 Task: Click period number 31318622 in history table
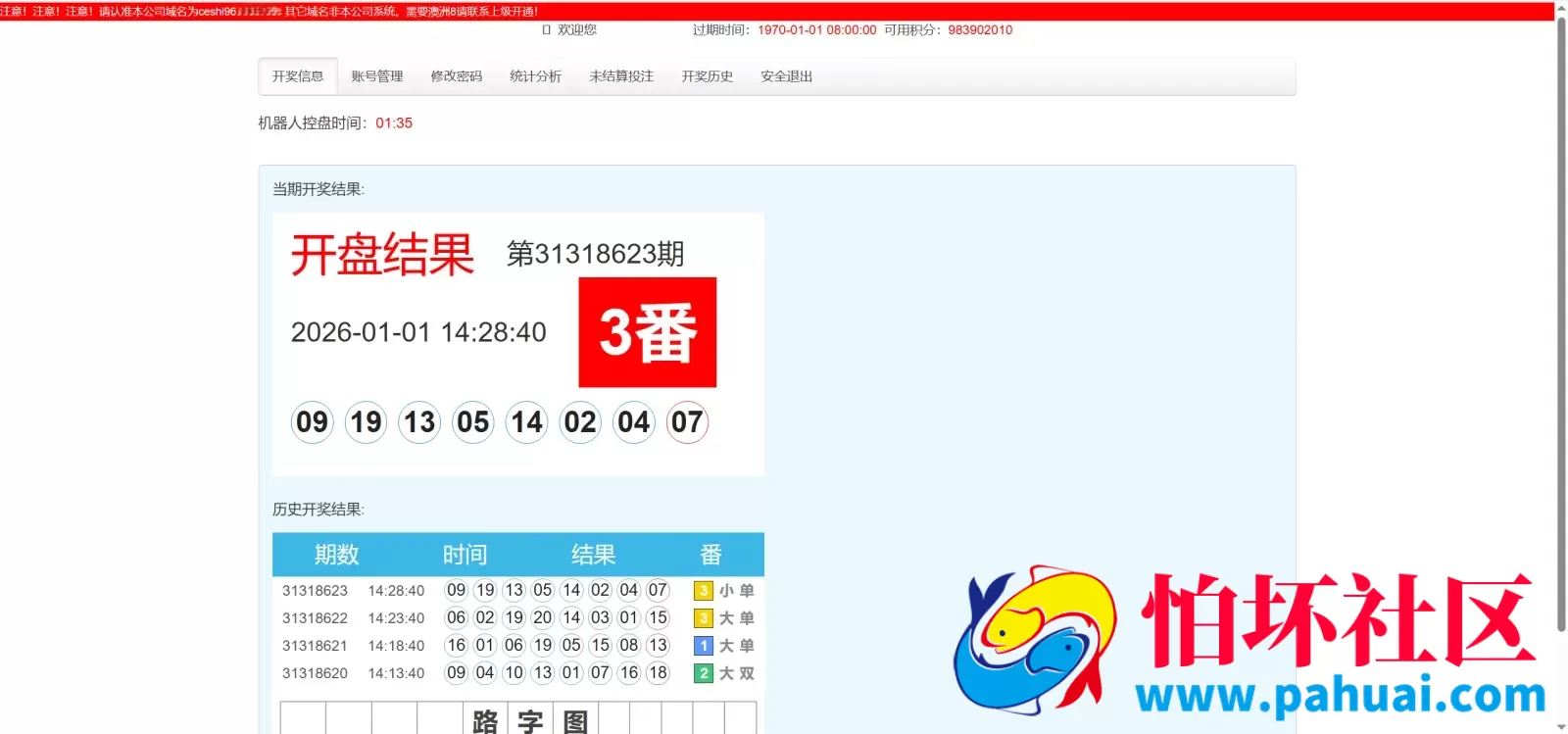tap(315, 618)
